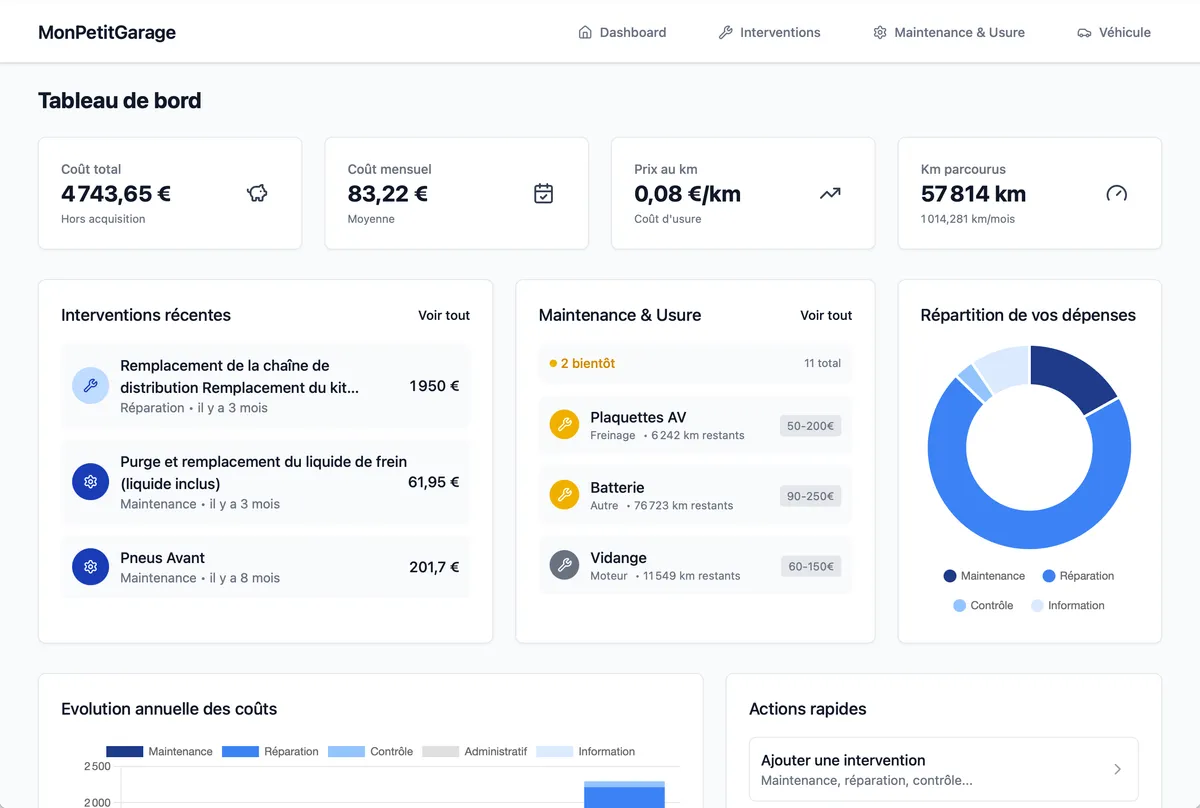This screenshot has height=808, width=1200.
Task: Click the wrench icon beside chaîne de distribution
Action: click(90, 386)
